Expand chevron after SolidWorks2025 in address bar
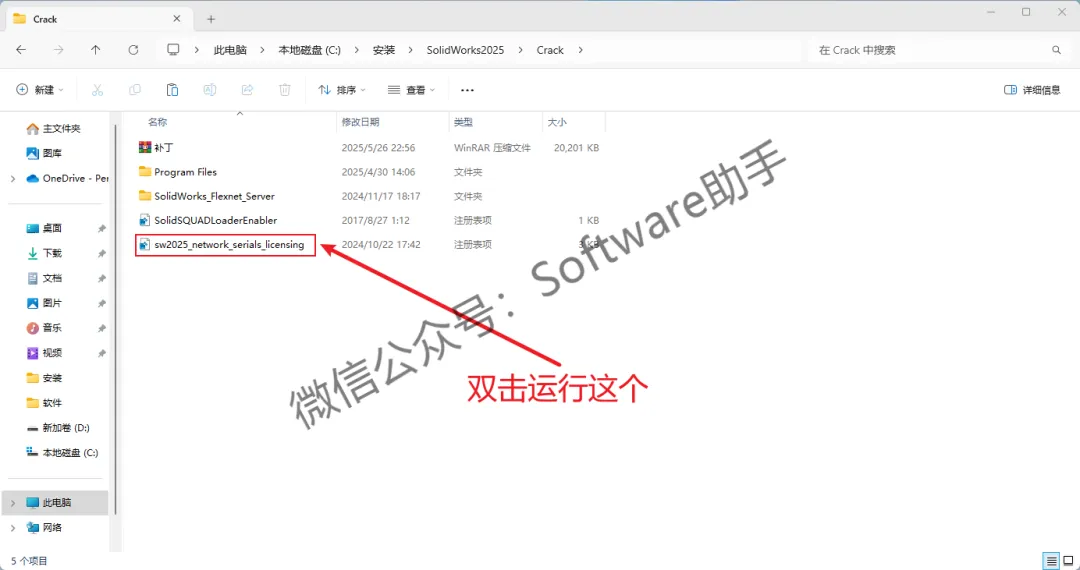 [x=521, y=50]
